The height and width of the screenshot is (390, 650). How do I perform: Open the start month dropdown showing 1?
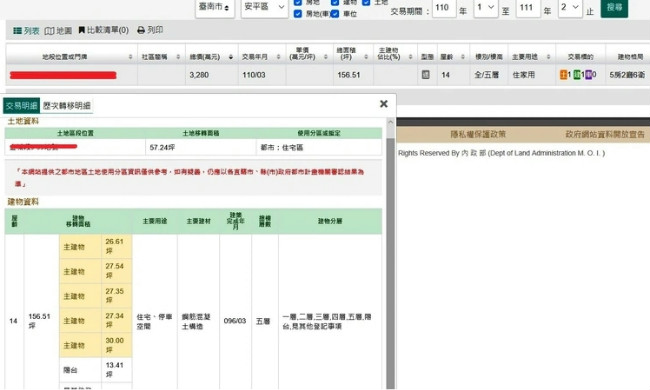point(486,7)
